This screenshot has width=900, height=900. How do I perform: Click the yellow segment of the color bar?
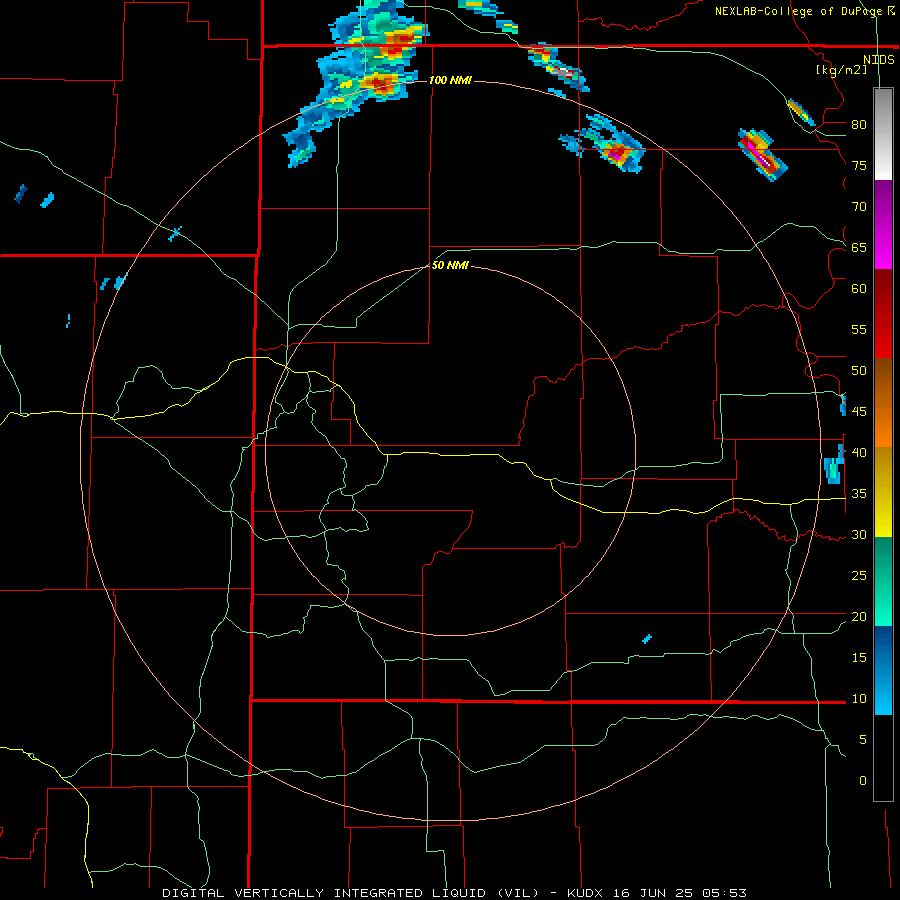point(883,492)
